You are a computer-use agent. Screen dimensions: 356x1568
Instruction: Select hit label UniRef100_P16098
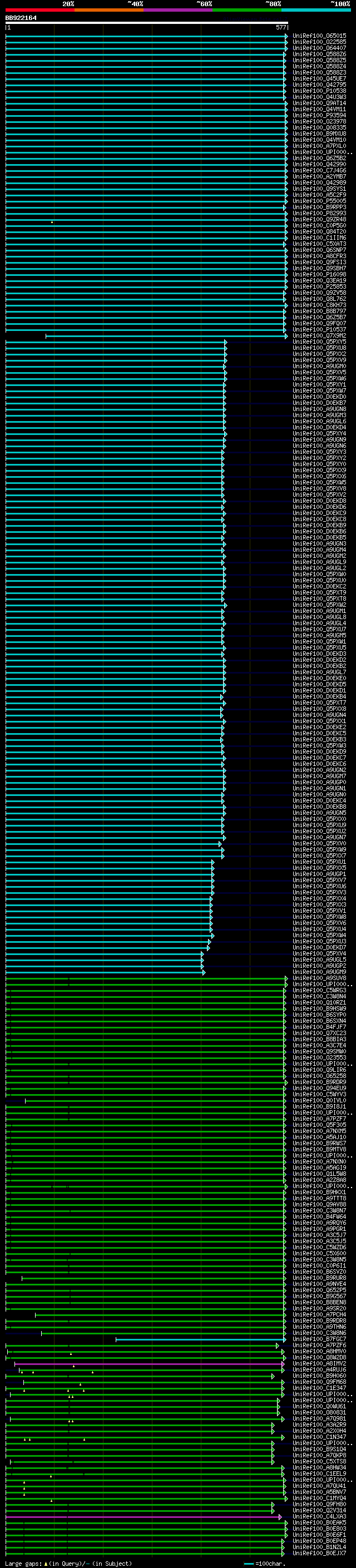pyautogui.click(x=319, y=275)
